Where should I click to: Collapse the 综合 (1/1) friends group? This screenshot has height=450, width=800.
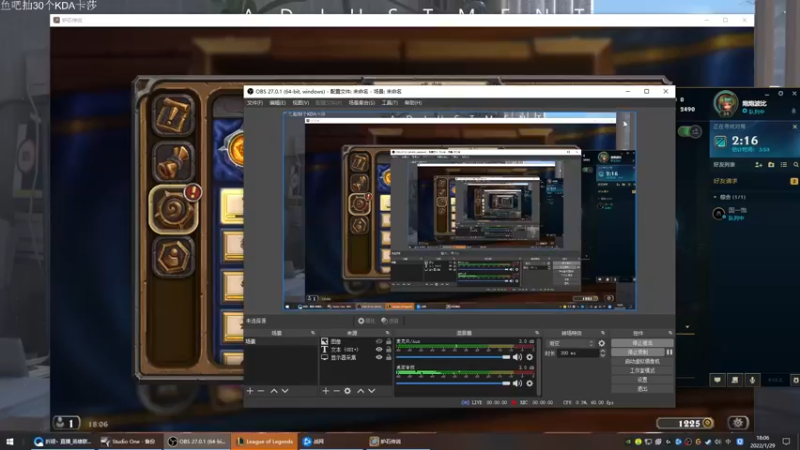(x=715, y=197)
